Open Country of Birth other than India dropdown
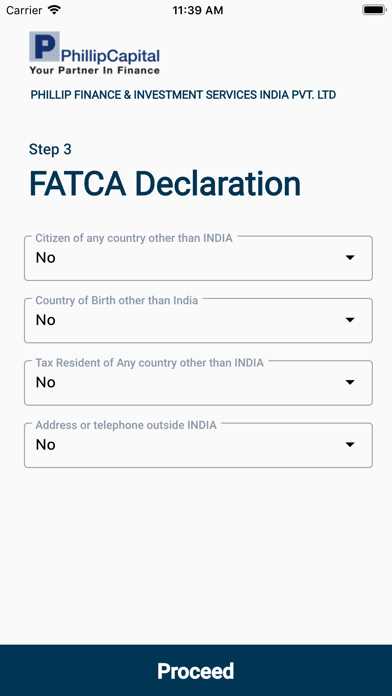The height and width of the screenshot is (696, 392). [198, 320]
